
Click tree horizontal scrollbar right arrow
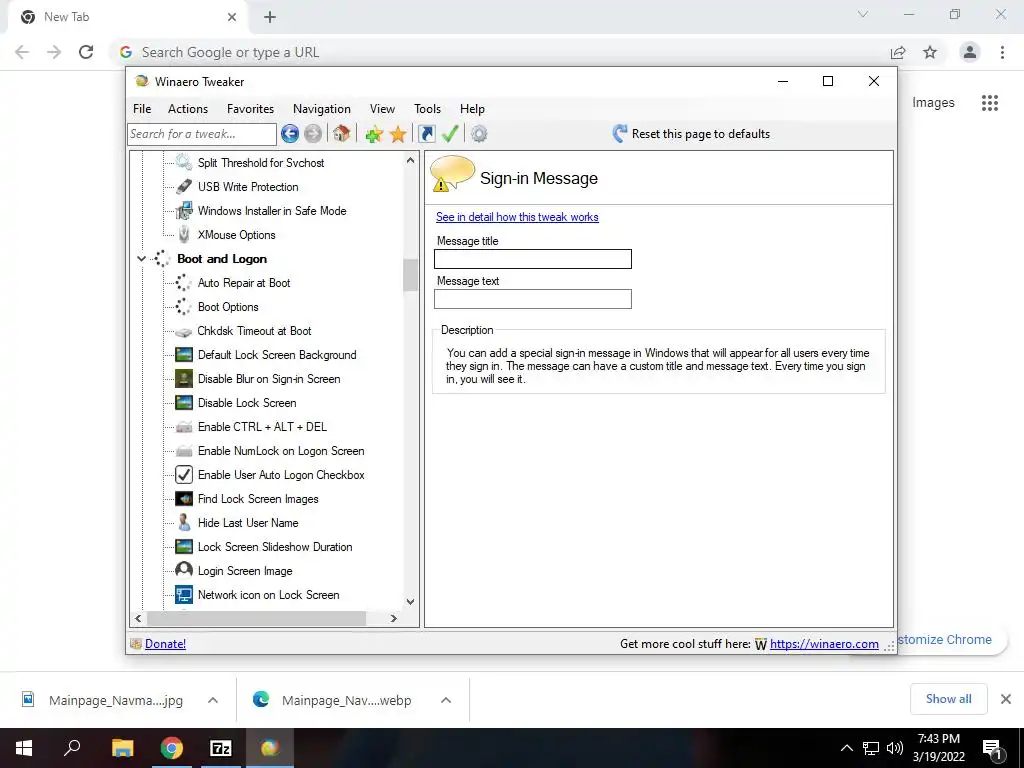393,618
